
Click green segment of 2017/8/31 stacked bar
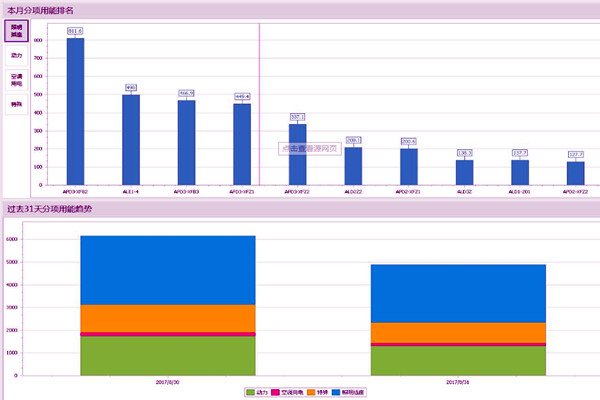[458, 360]
